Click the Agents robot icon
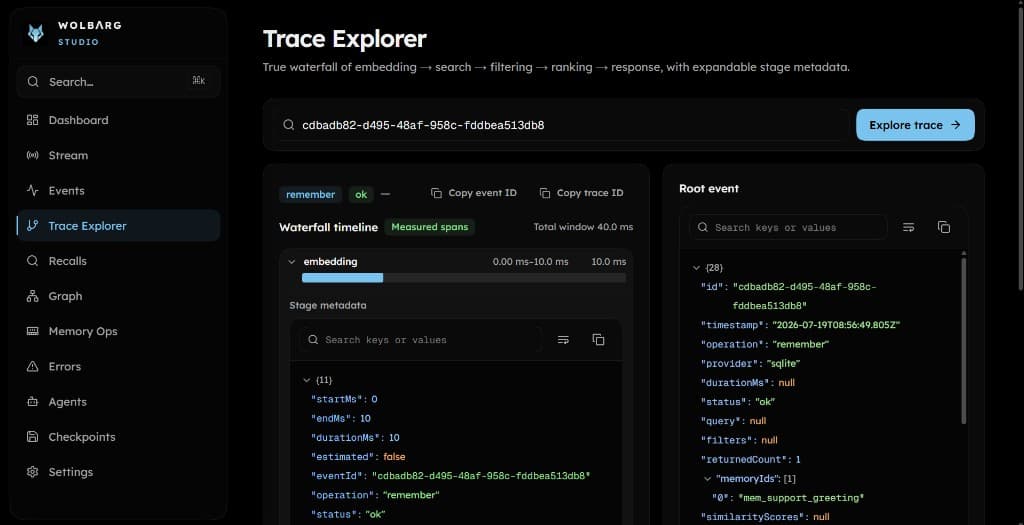Image resolution: width=1024 pixels, height=525 pixels. [x=33, y=402]
